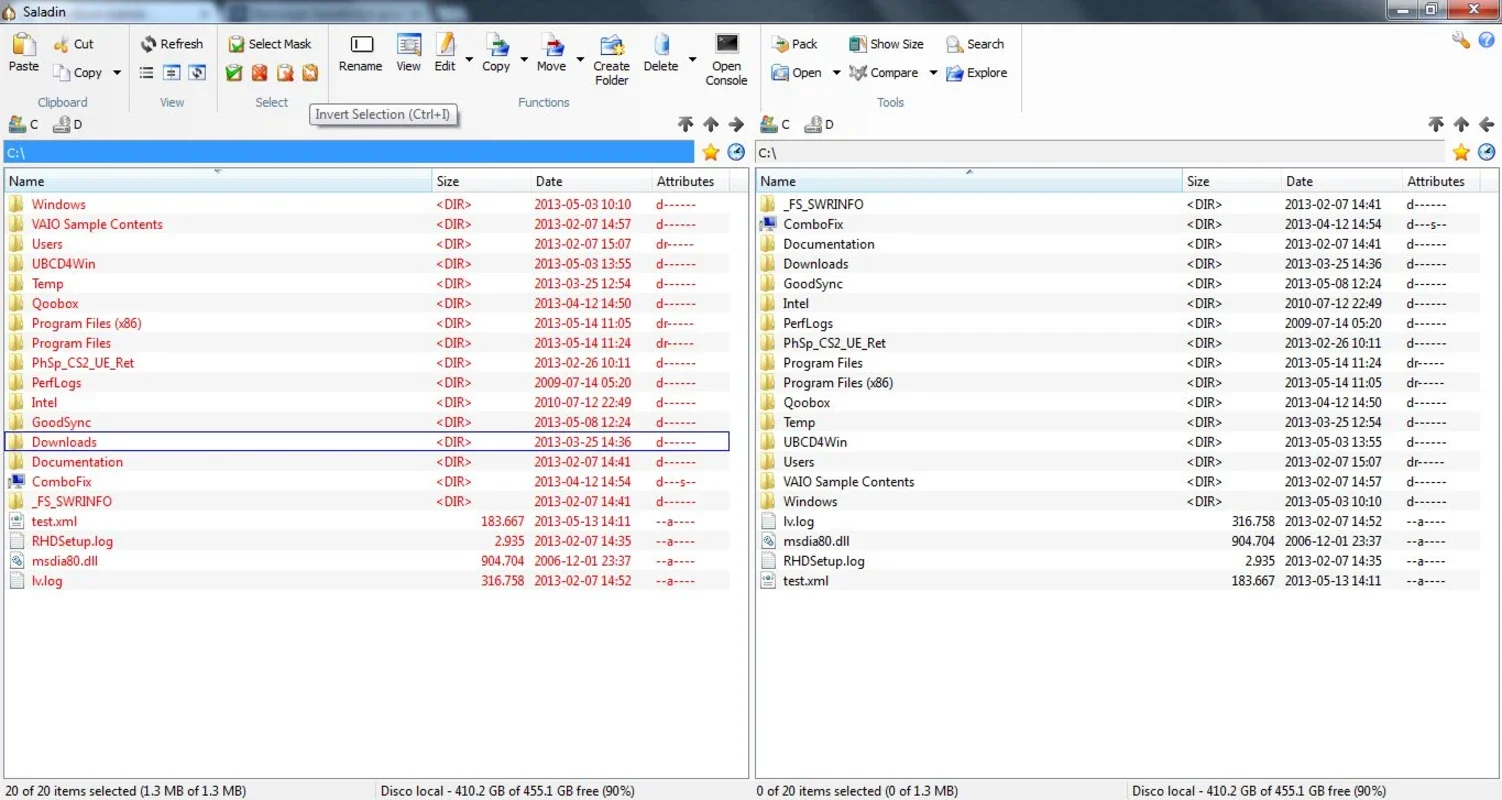Click Refresh in the View group
Image resolution: width=1502 pixels, height=800 pixels.
coord(172,44)
